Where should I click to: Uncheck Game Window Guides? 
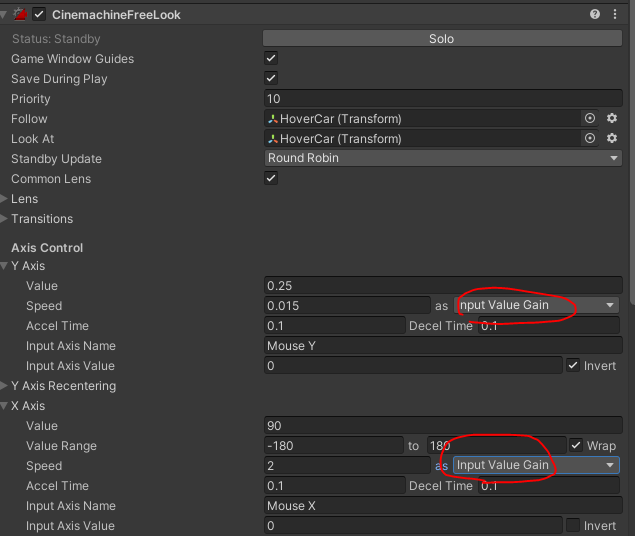click(271, 58)
